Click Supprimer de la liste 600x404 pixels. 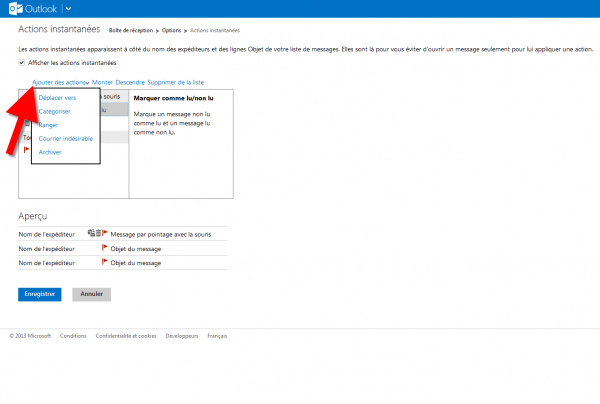pos(176,82)
